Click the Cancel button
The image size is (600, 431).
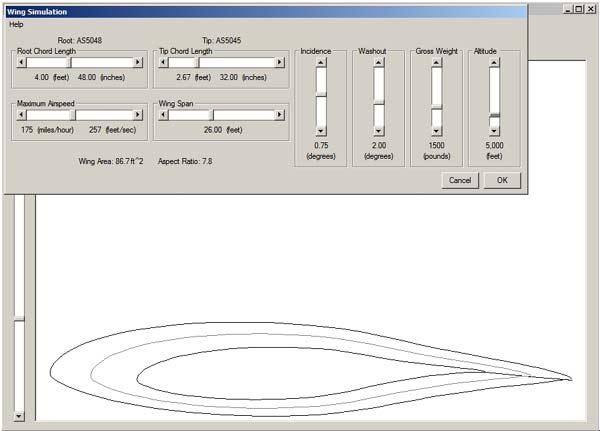[460, 180]
